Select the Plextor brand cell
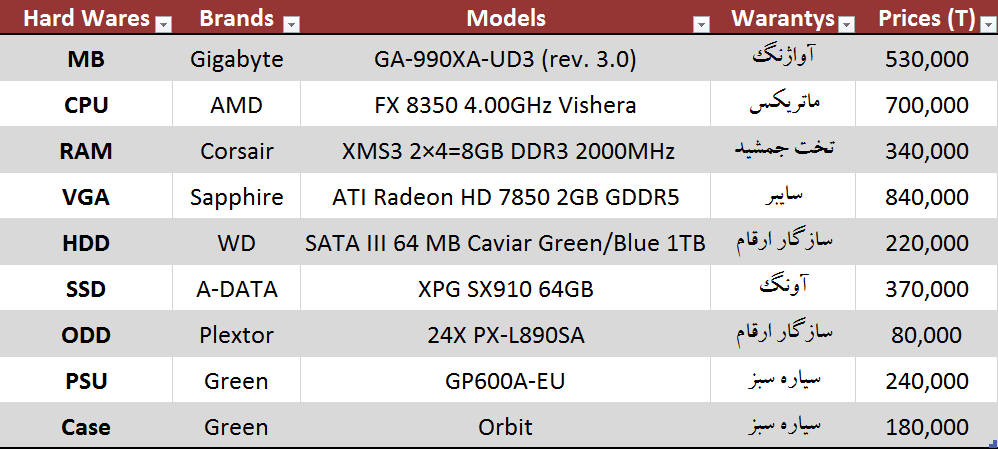998x449 pixels. 236,335
